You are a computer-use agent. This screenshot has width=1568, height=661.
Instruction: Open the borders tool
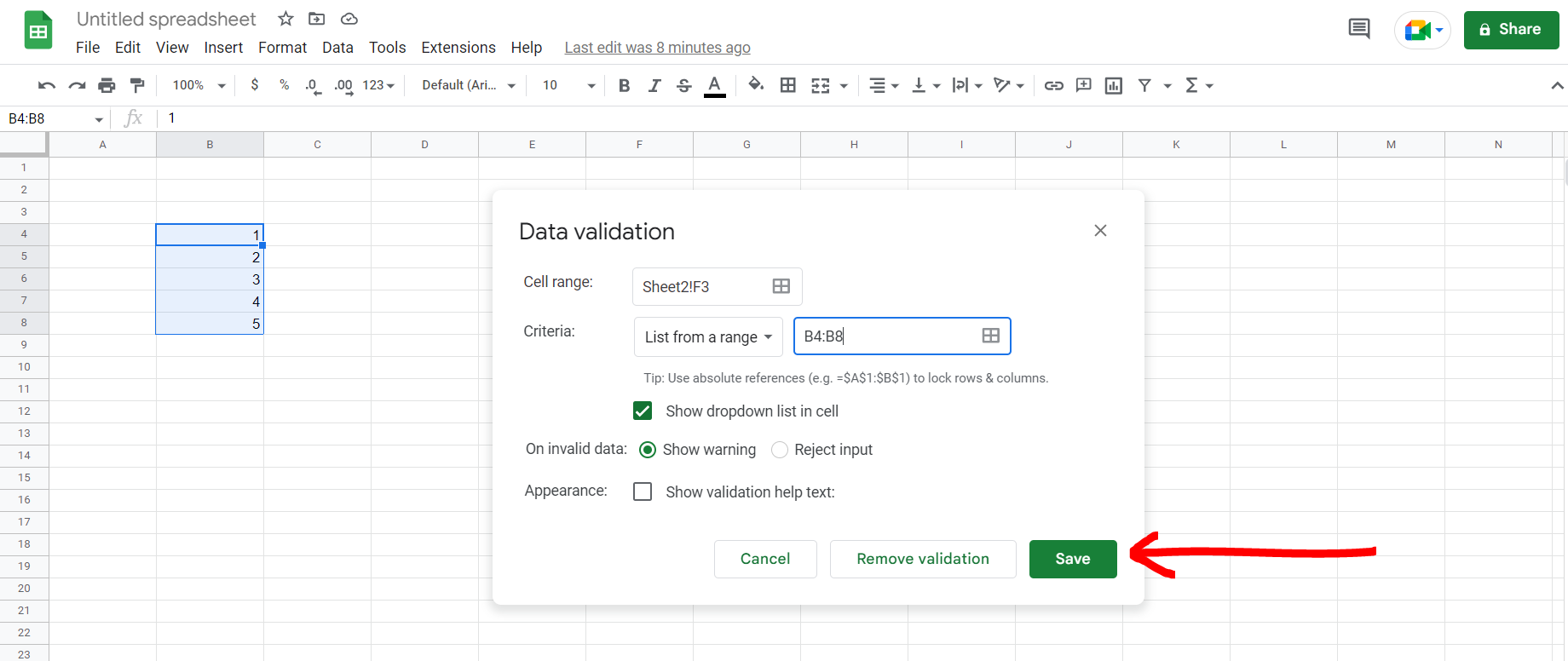788,85
